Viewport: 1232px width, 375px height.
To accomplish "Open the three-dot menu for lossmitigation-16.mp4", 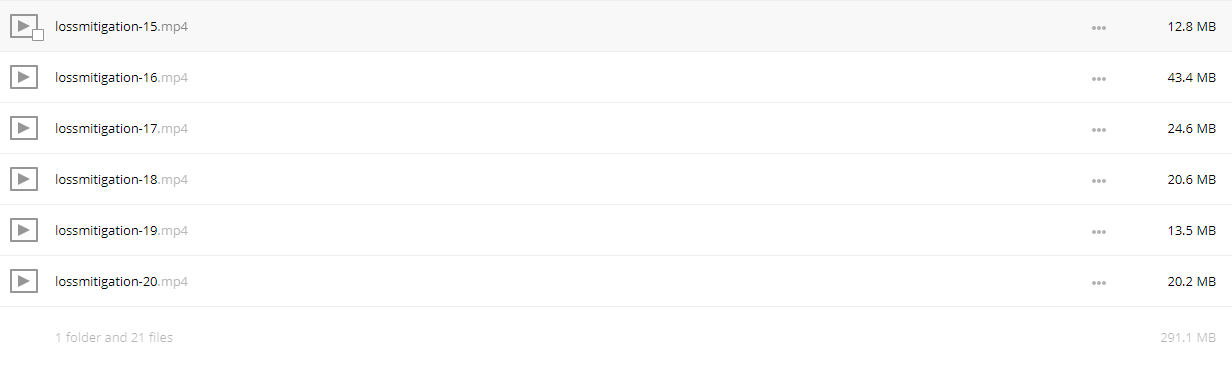I will pyautogui.click(x=1099, y=79).
